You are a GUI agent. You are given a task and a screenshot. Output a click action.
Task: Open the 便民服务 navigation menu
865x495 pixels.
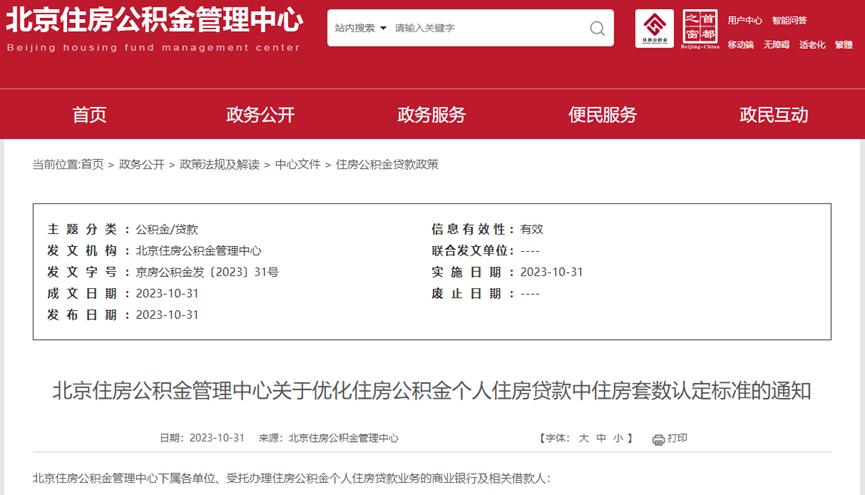pos(602,115)
